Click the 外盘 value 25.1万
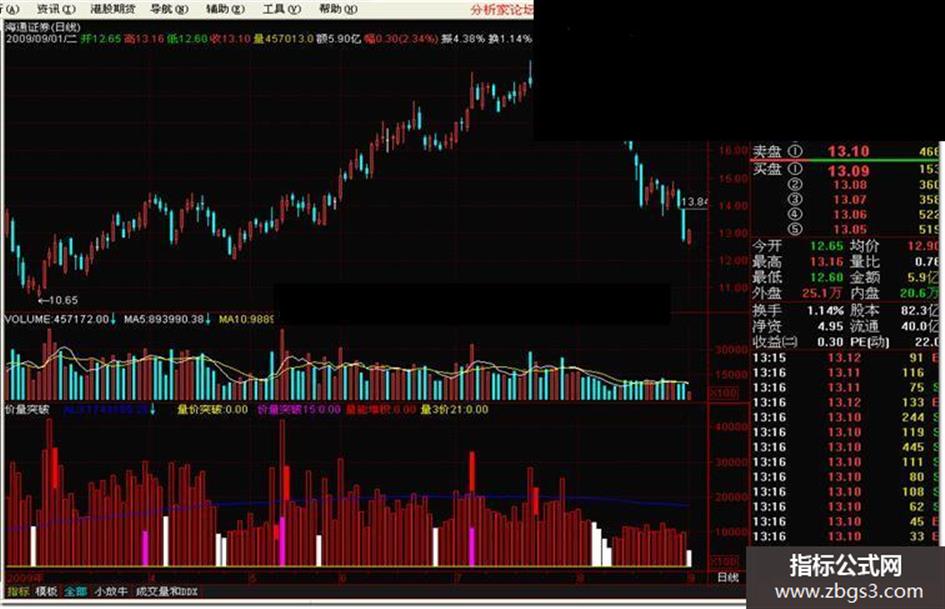945x609 pixels. pyautogui.click(x=822, y=293)
